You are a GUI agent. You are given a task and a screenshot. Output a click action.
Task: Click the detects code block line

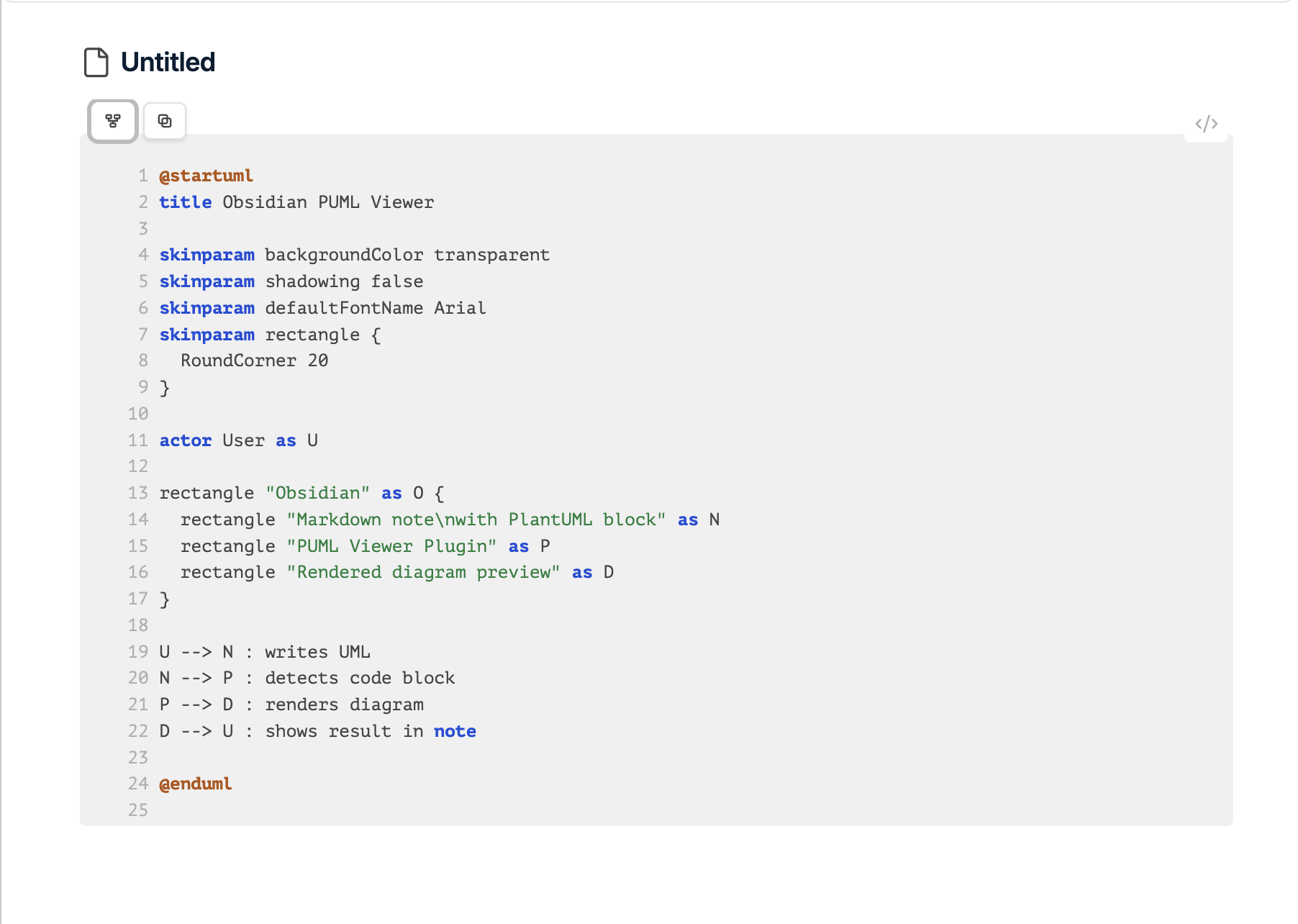307,678
